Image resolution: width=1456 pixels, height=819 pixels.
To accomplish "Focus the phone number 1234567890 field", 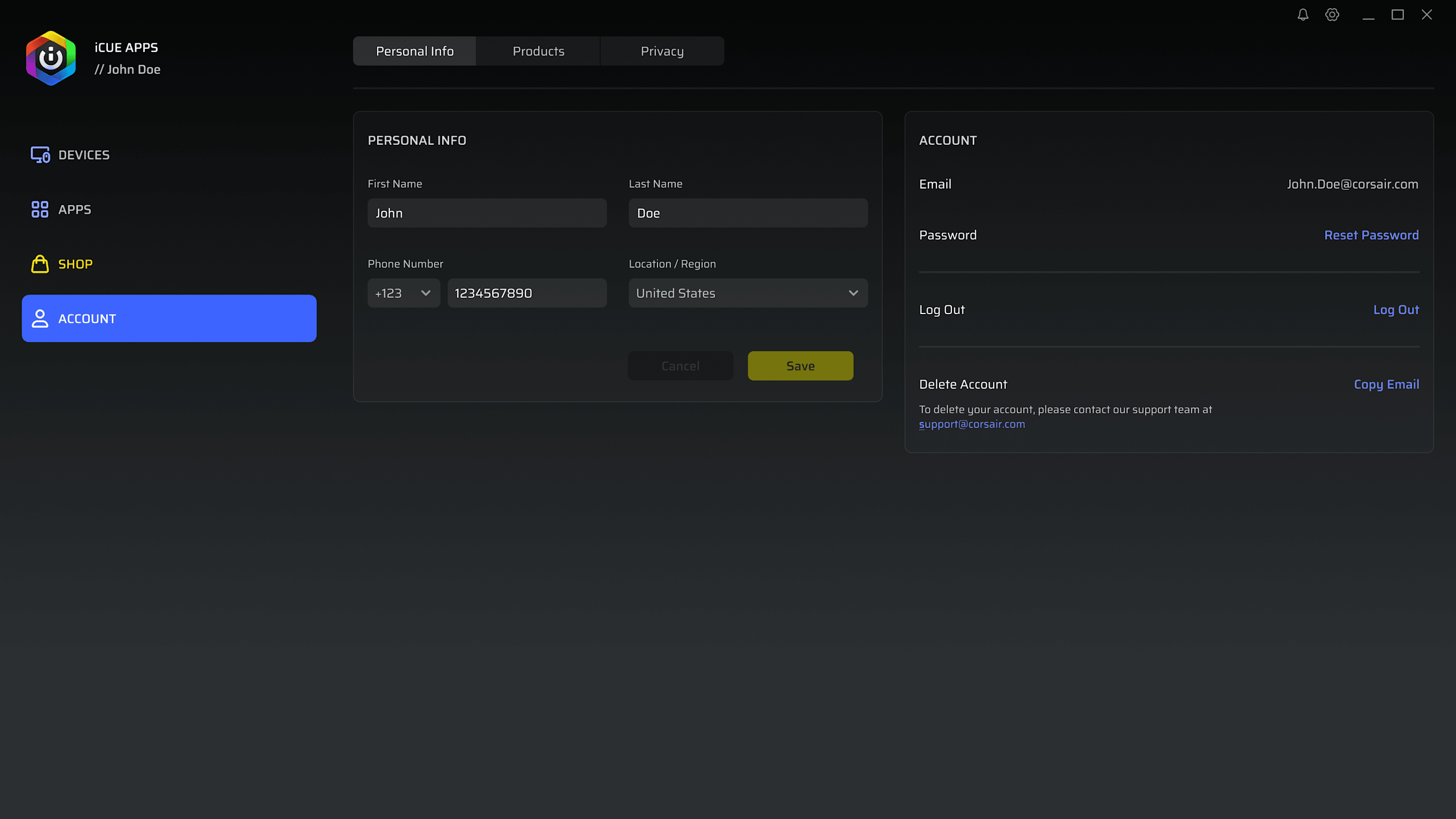I will (527, 293).
